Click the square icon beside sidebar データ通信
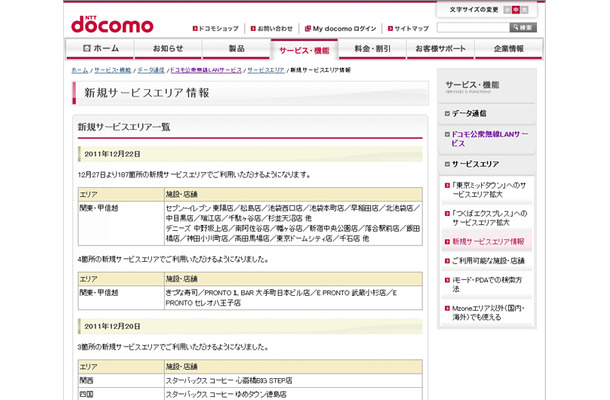The width and height of the screenshot is (610, 400). pyautogui.click(x=447, y=114)
